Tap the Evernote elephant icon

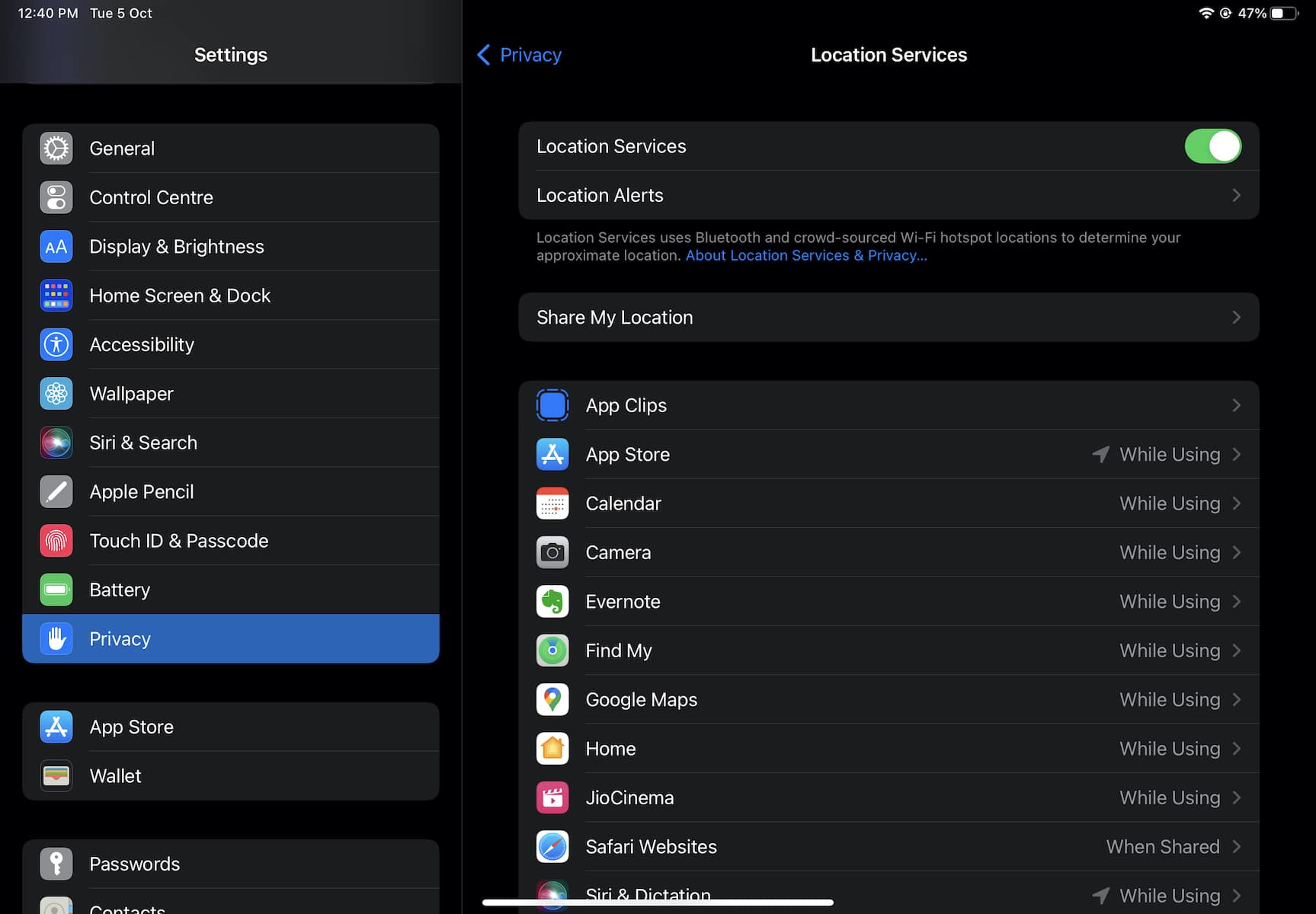(x=552, y=602)
